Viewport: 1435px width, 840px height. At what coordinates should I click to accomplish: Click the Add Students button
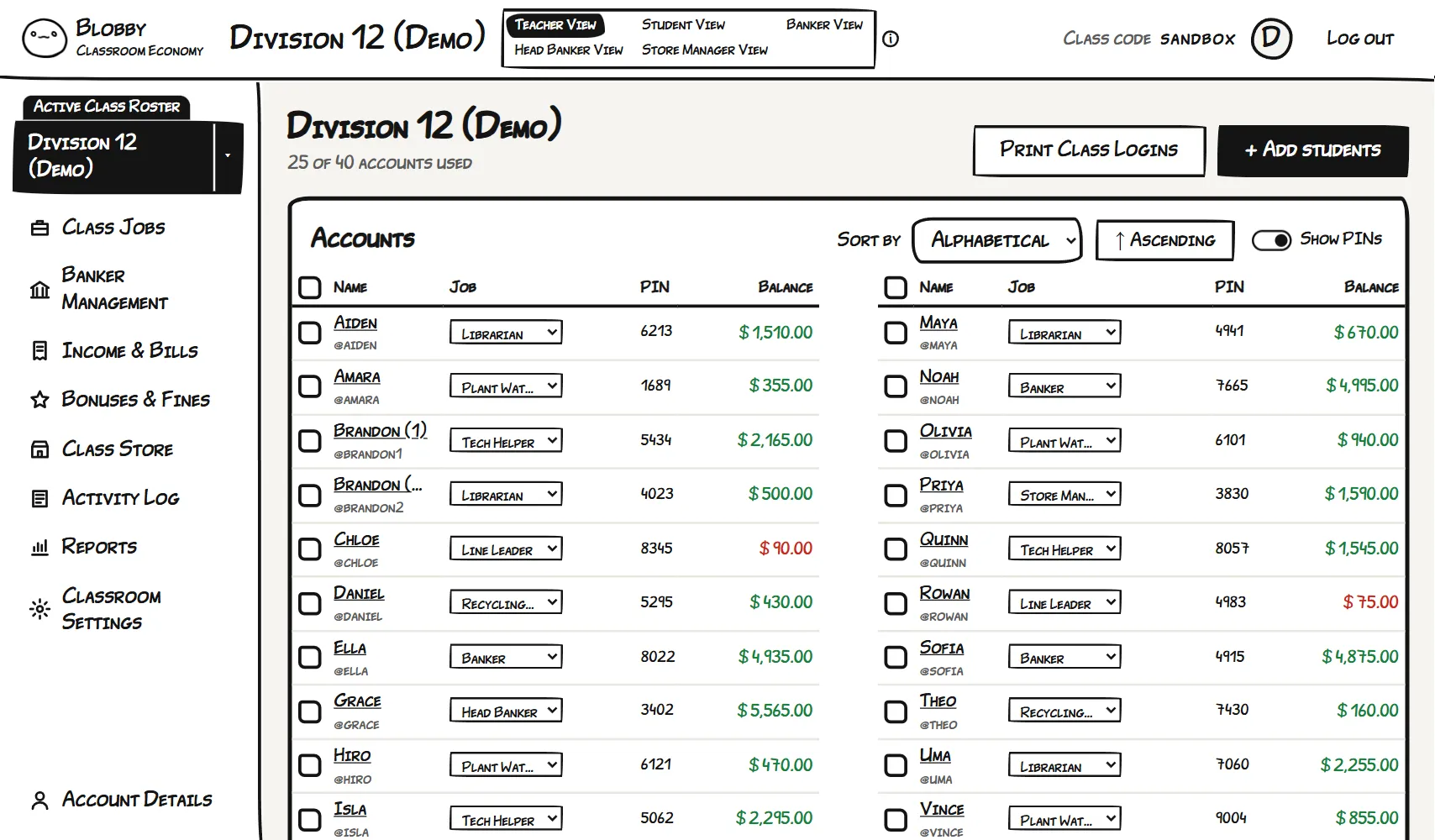1312,150
